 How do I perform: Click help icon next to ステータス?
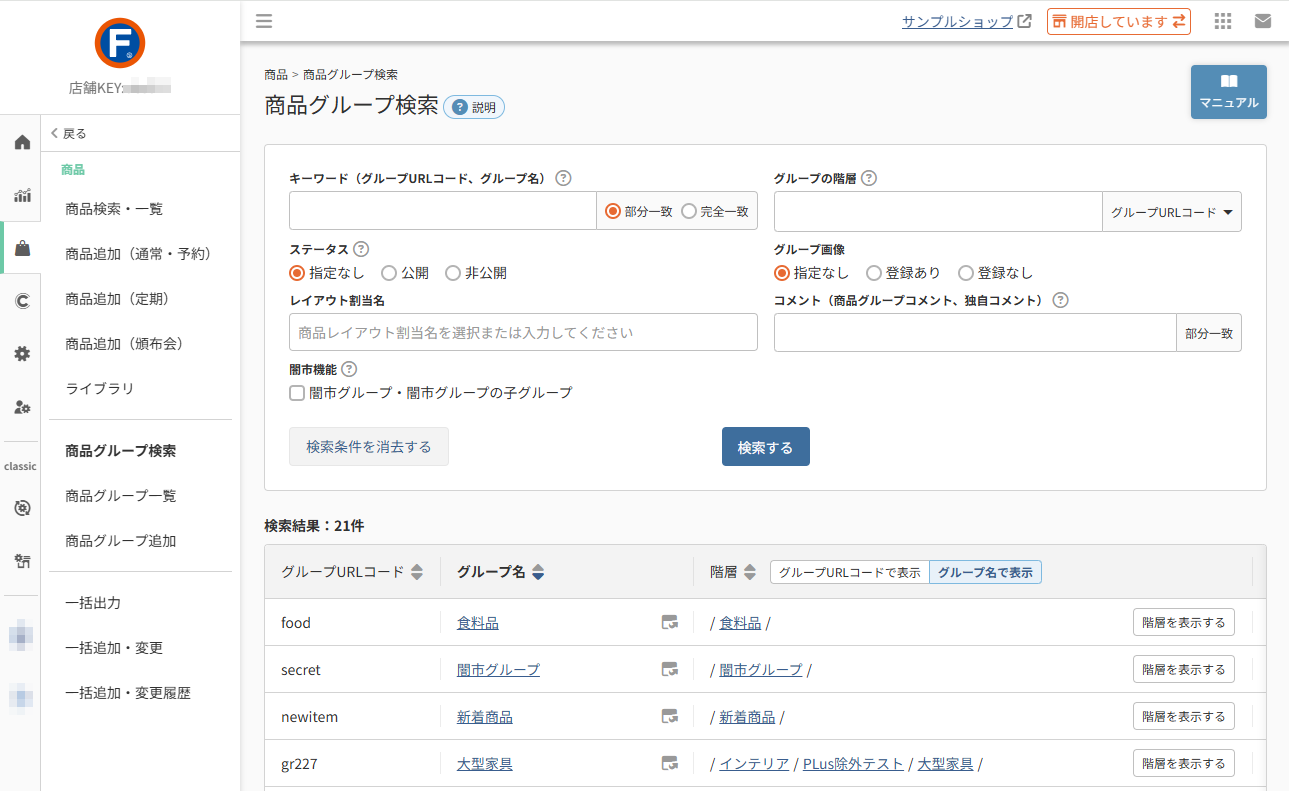pyautogui.click(x=361, y=249)
